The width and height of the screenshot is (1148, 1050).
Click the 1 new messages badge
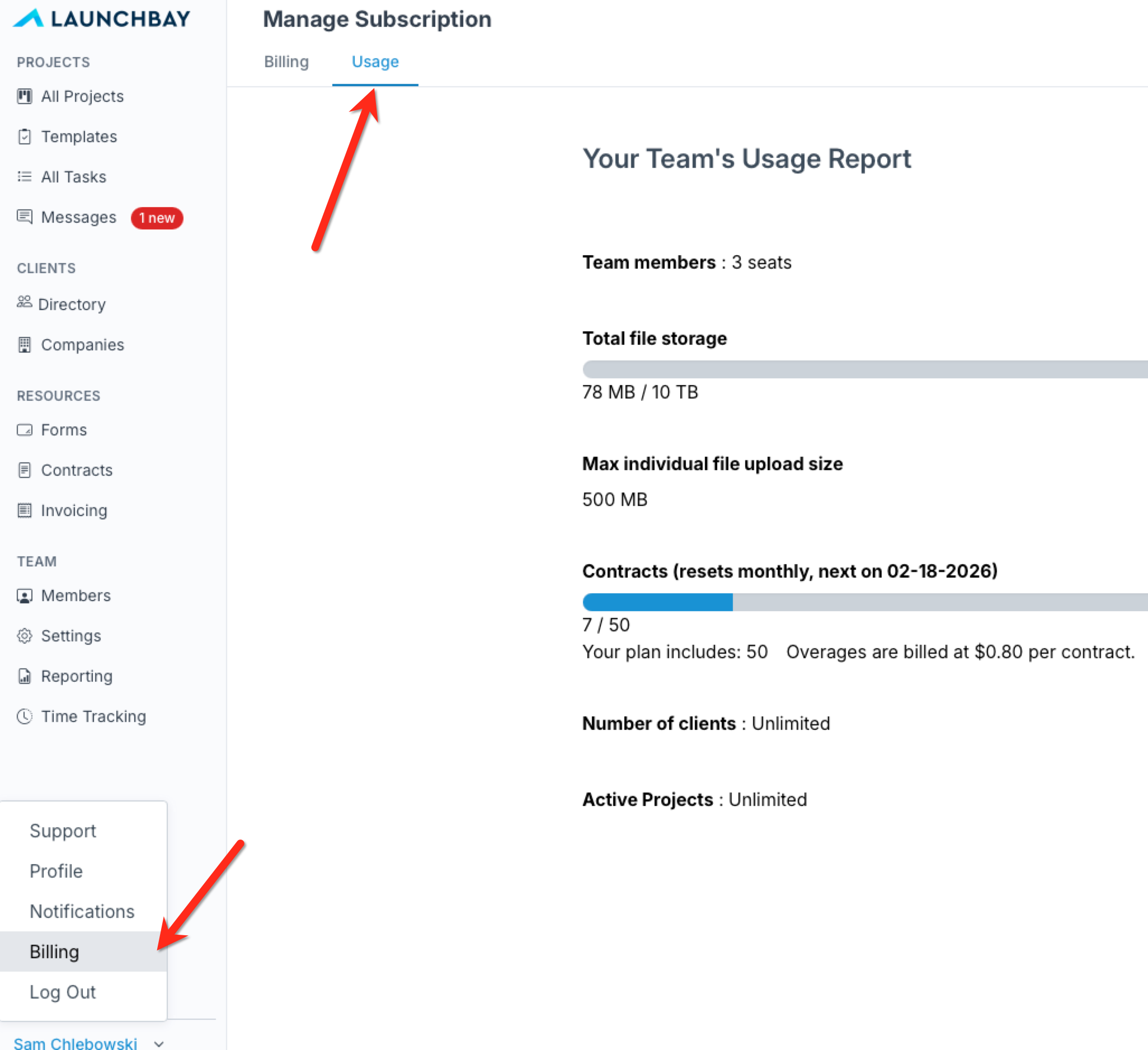[x=157, y=218]
